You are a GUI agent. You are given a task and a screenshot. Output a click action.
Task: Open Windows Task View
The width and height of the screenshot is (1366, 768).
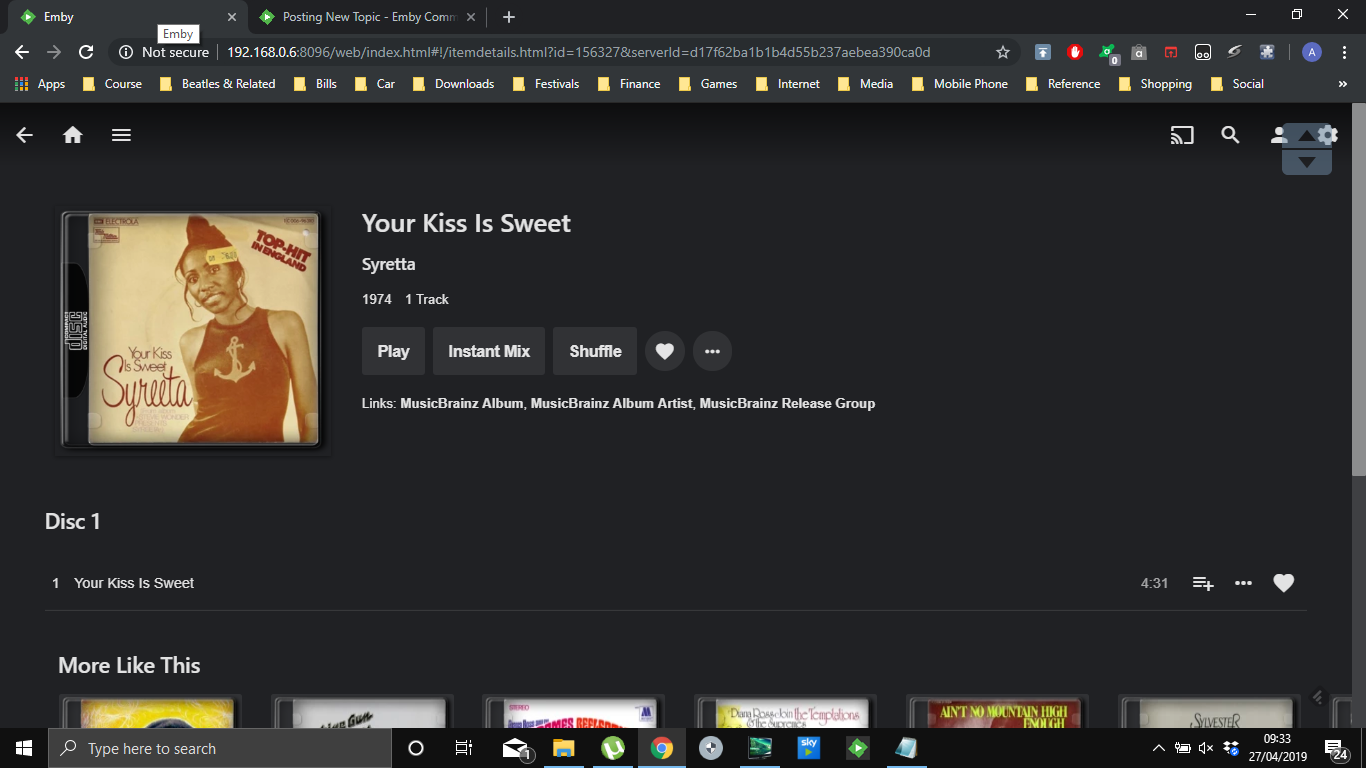coord(464,748)
